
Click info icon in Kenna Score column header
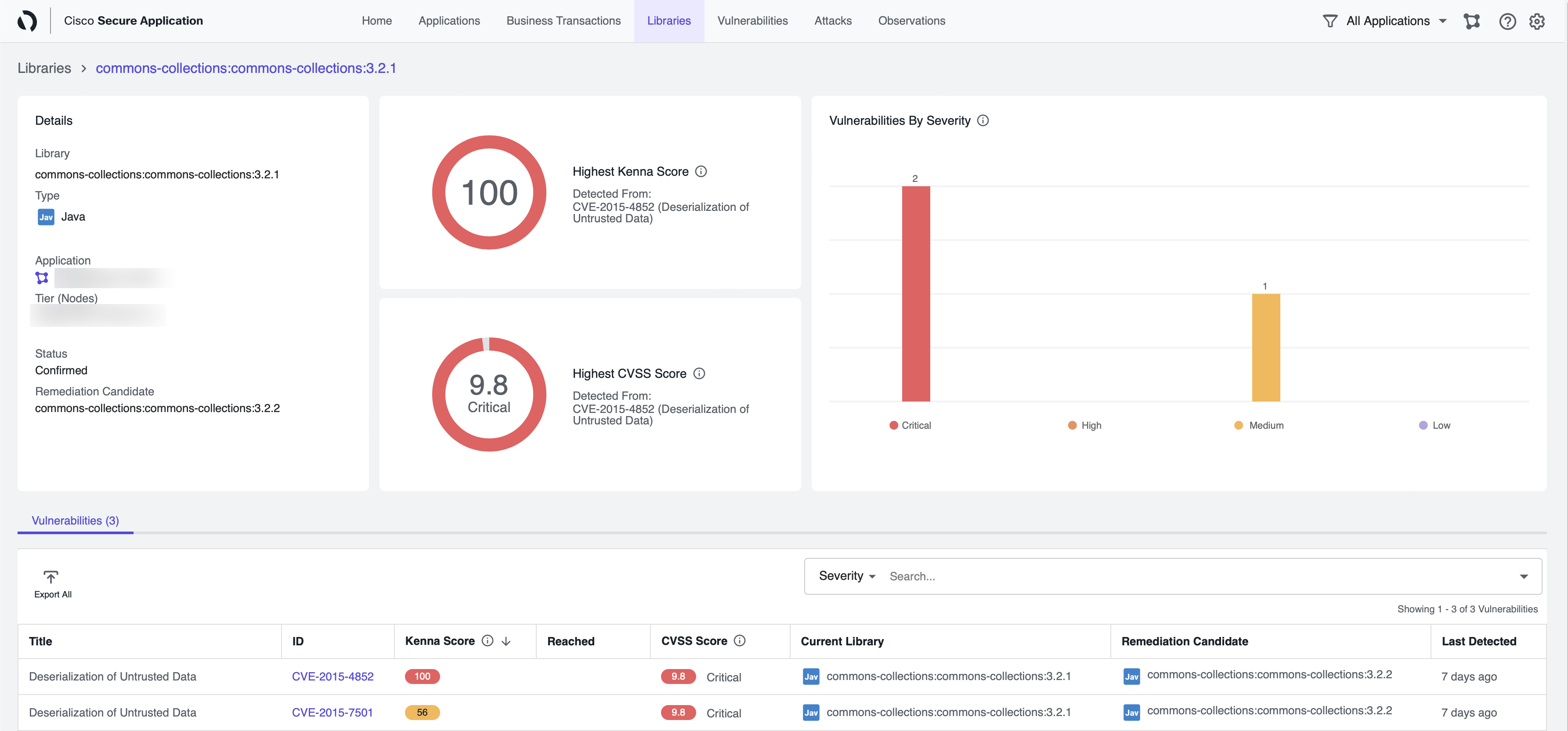tap(488, 641)
